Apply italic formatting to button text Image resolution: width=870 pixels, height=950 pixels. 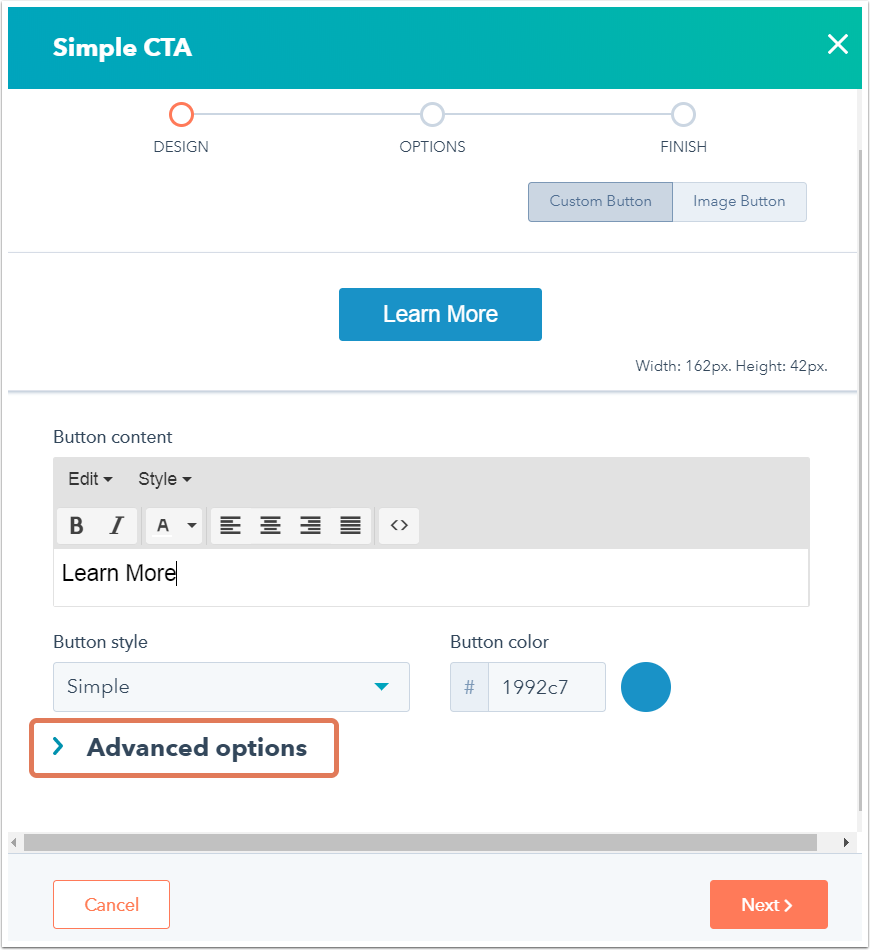(117, 526)
